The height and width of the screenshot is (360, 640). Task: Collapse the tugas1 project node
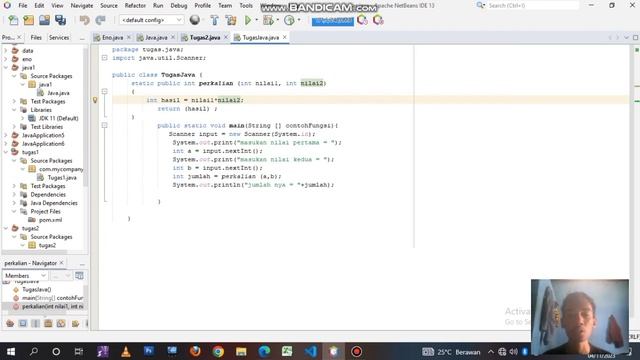click(x=6, y=152)
